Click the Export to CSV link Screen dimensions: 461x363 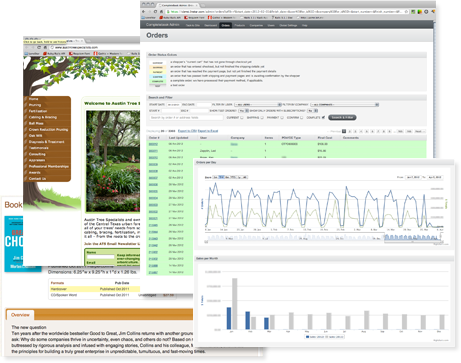pos(187,131)
